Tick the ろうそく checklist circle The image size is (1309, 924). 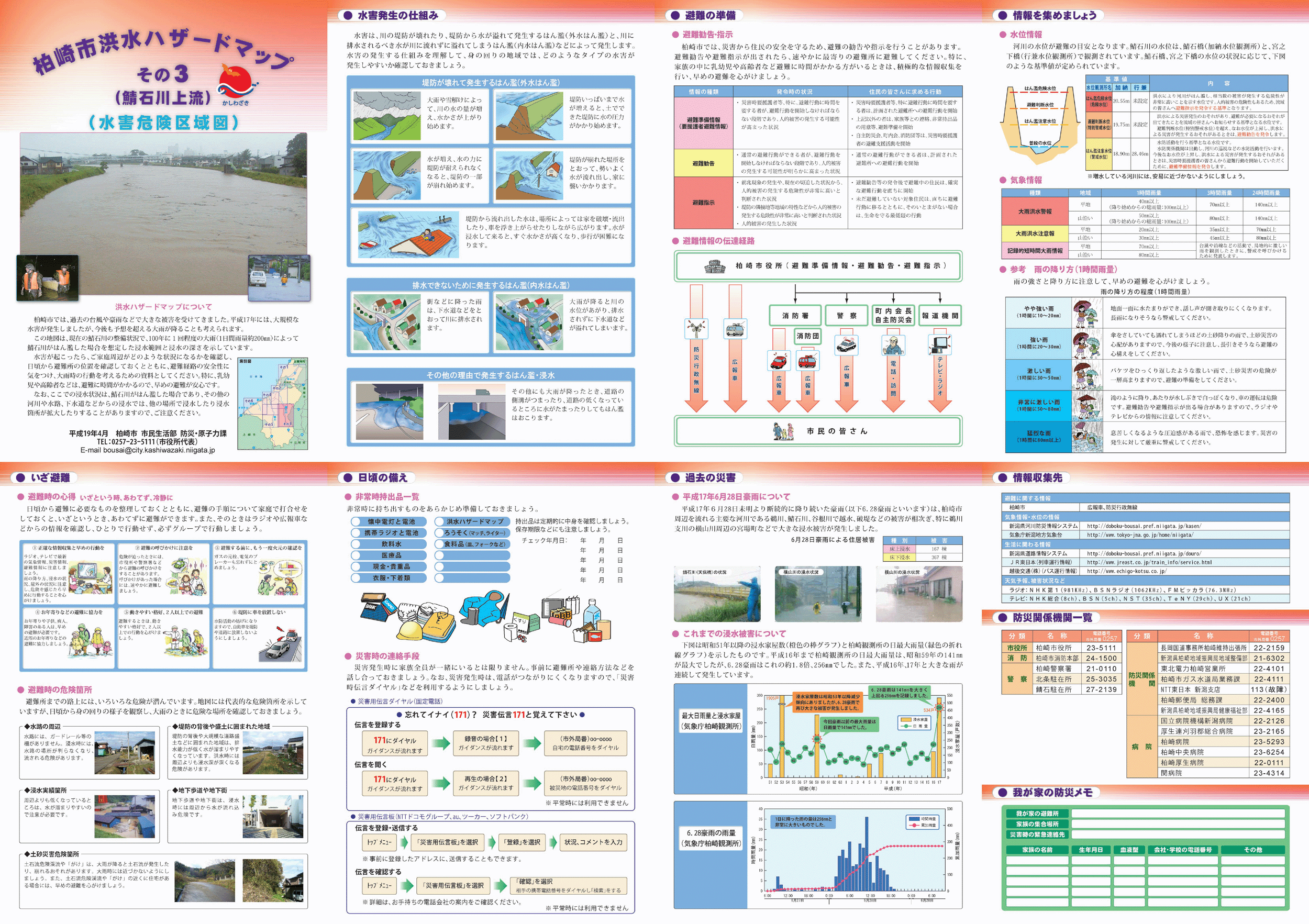click(439, 532)
